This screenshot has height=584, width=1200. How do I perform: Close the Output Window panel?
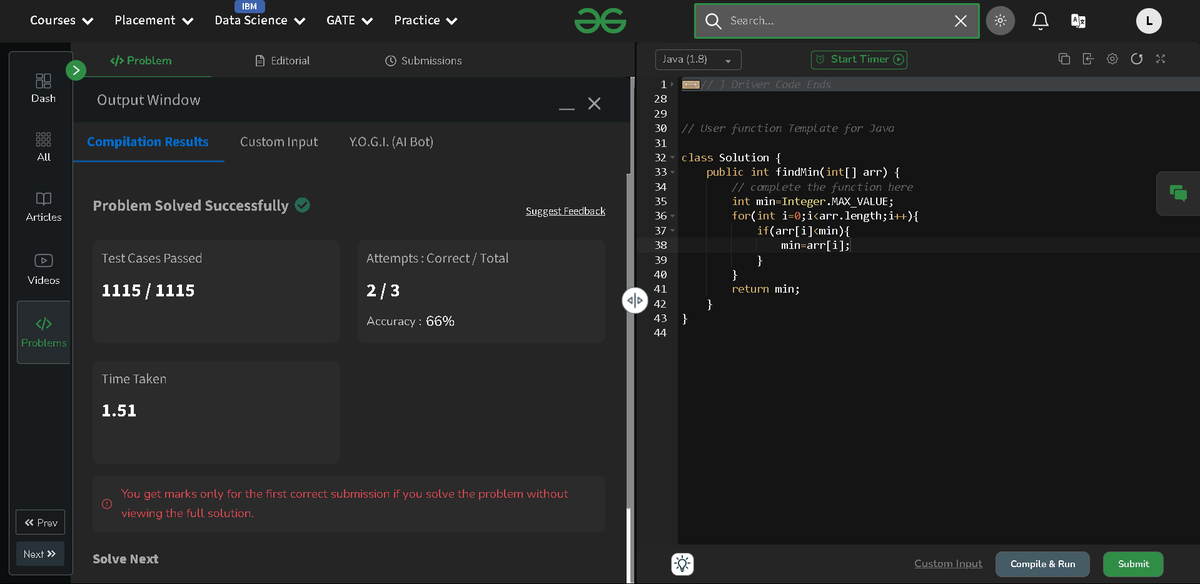click(x=594, y=103)
